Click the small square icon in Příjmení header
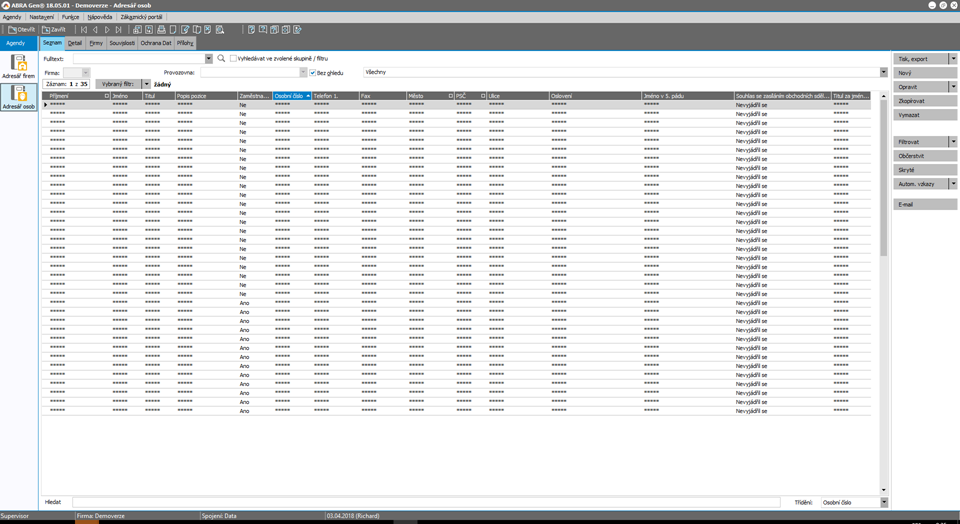The image size is (960, 524). (x=107, y=96)
